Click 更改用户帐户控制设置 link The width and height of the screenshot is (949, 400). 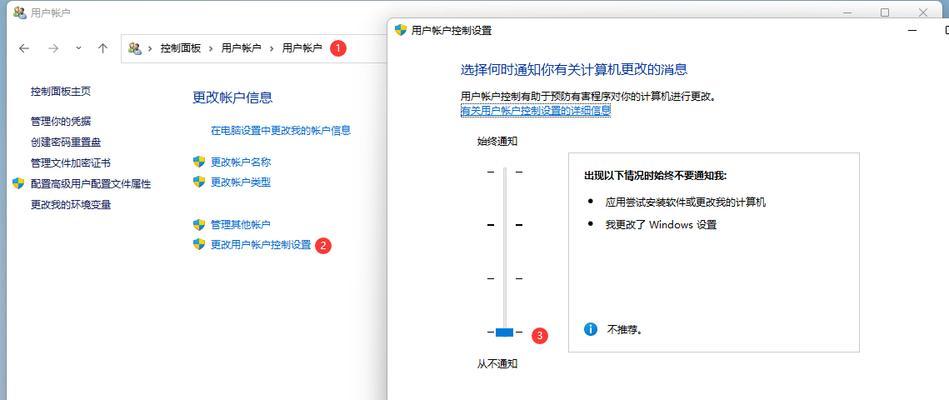point(261,244)
